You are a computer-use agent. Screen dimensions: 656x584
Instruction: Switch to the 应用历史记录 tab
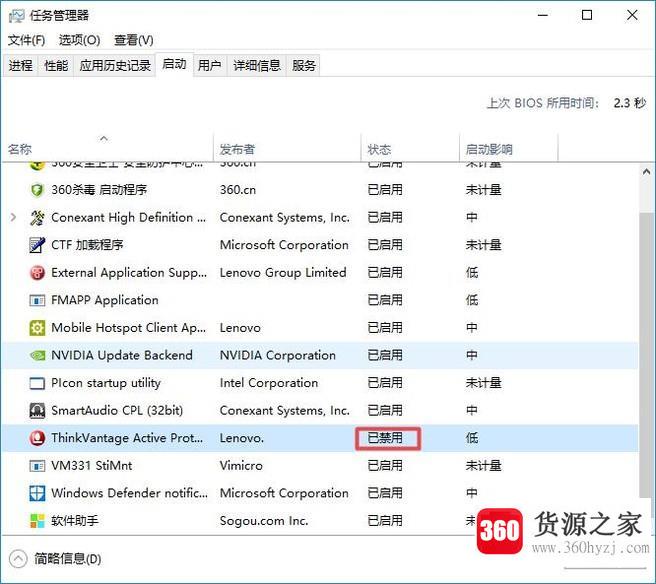(115, 66)
